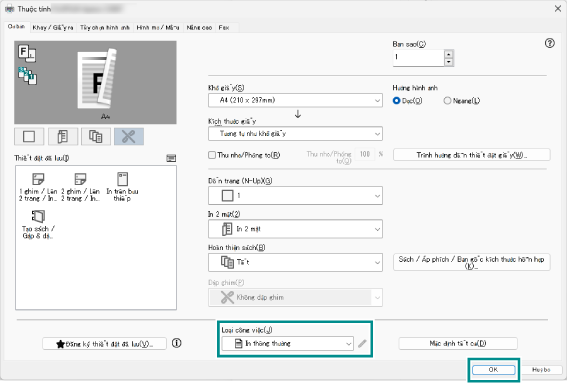Screen dimensions: 567x384
Task: Decrease copies with the down spinner arrow
Action: [x=449, y=62]
